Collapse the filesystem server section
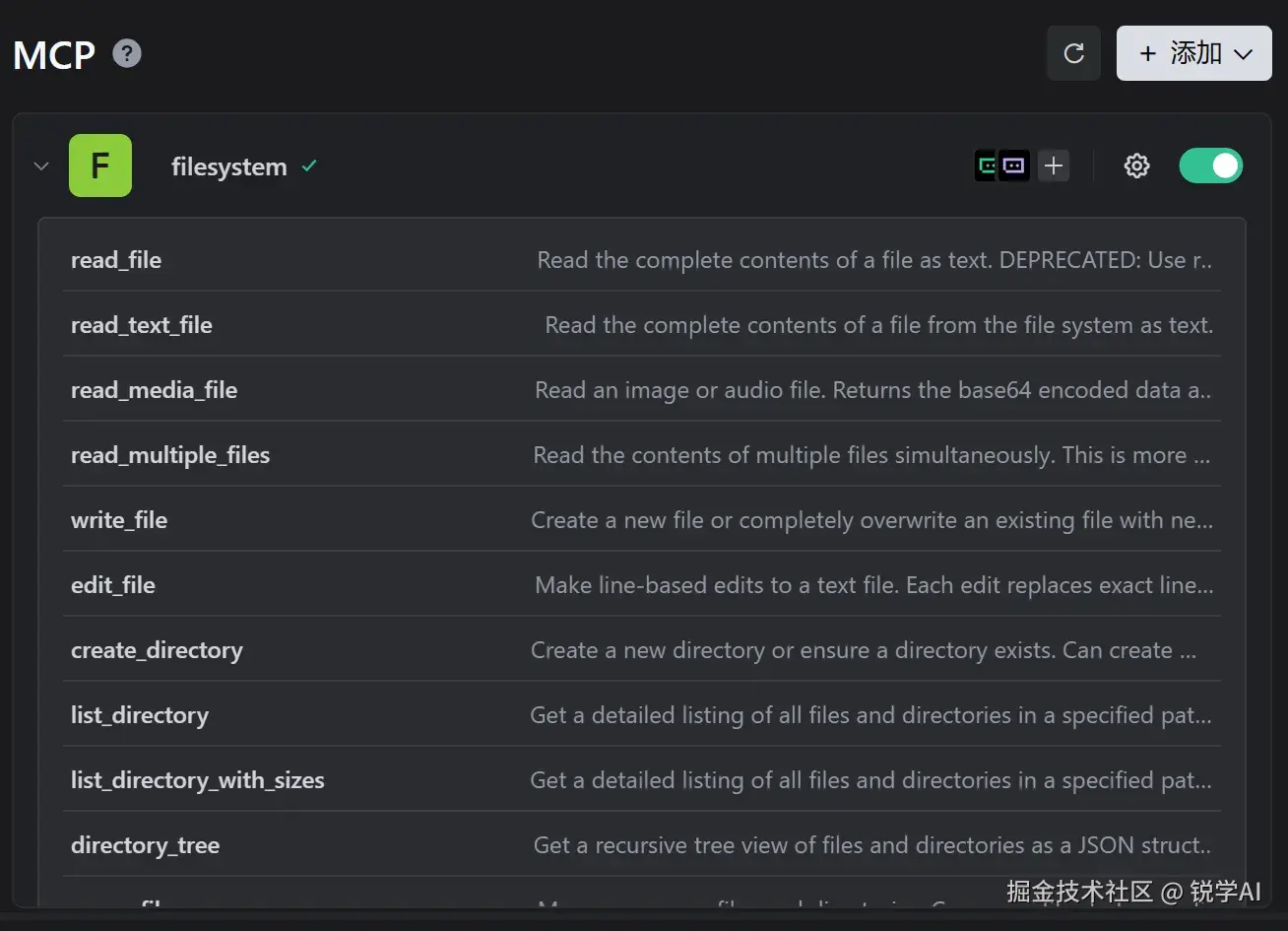1288x931 pixels. coord(41,166)
